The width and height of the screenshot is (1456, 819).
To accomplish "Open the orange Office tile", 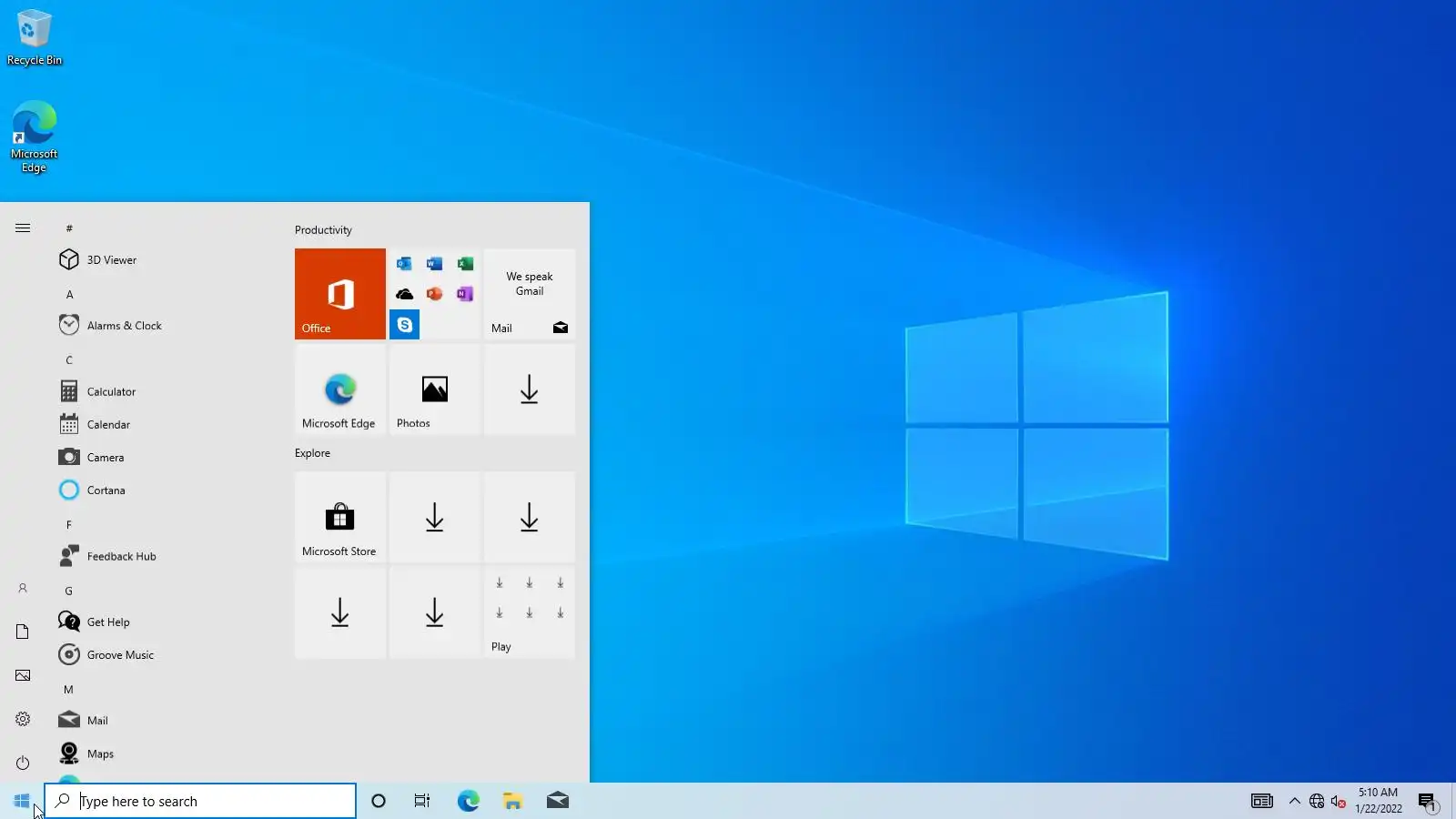I will (340, 294).
